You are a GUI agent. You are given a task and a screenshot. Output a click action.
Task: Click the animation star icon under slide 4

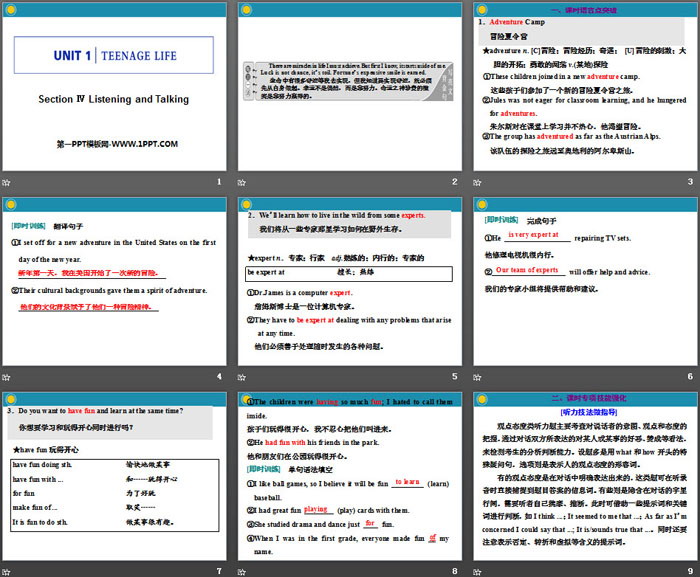point(6,377)
